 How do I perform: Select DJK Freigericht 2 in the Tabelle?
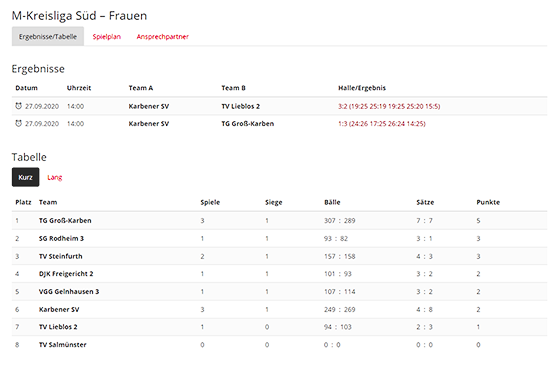66,274
